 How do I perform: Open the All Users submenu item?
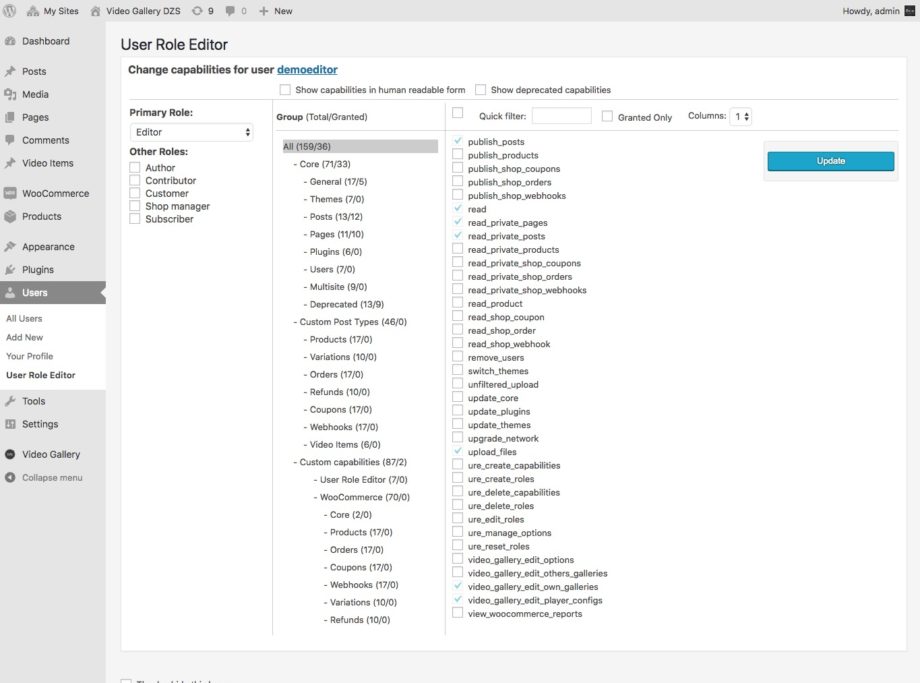click(x=24, y=319)
